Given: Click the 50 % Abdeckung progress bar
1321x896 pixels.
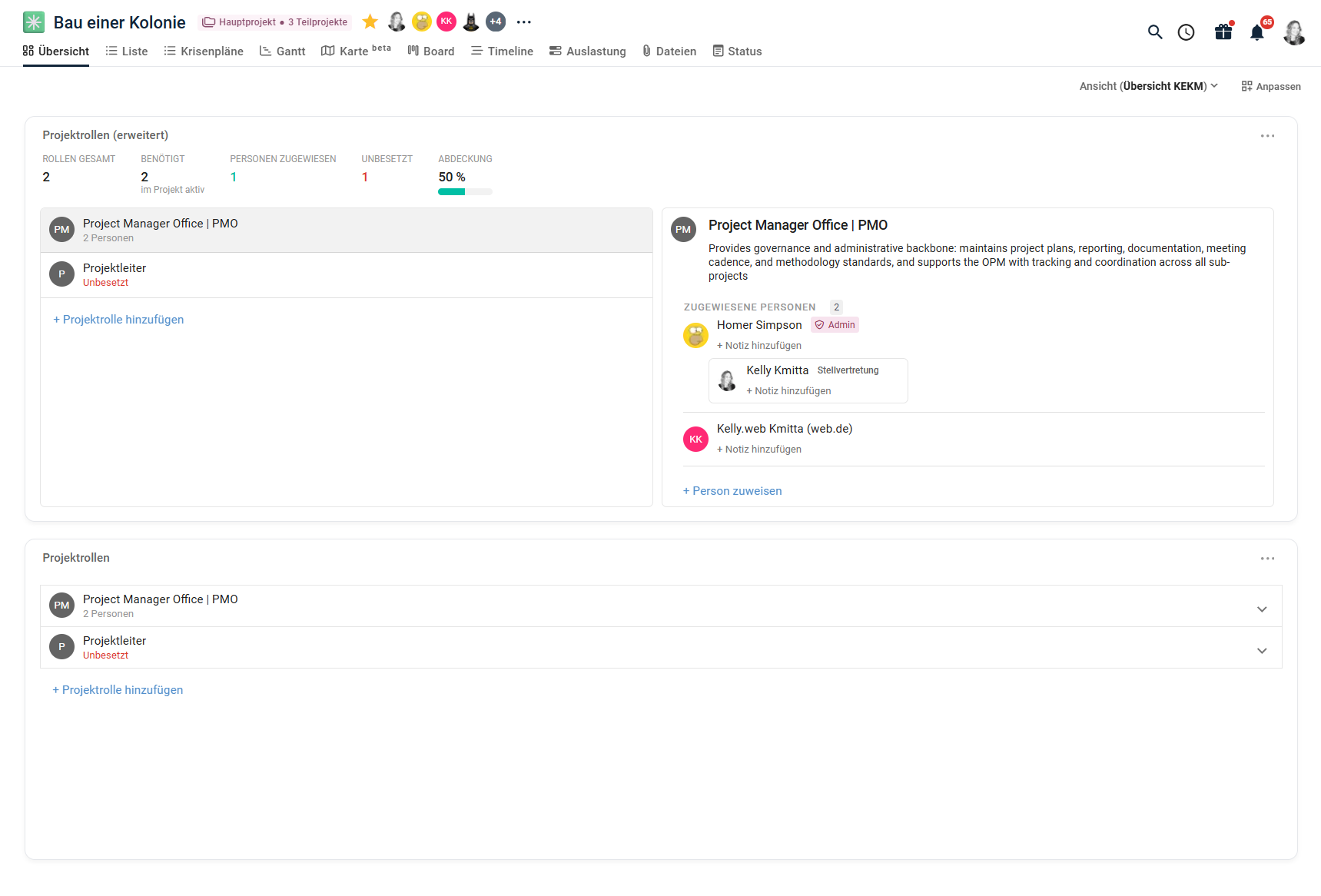Looking at the screenshot, I should (465, 192).
